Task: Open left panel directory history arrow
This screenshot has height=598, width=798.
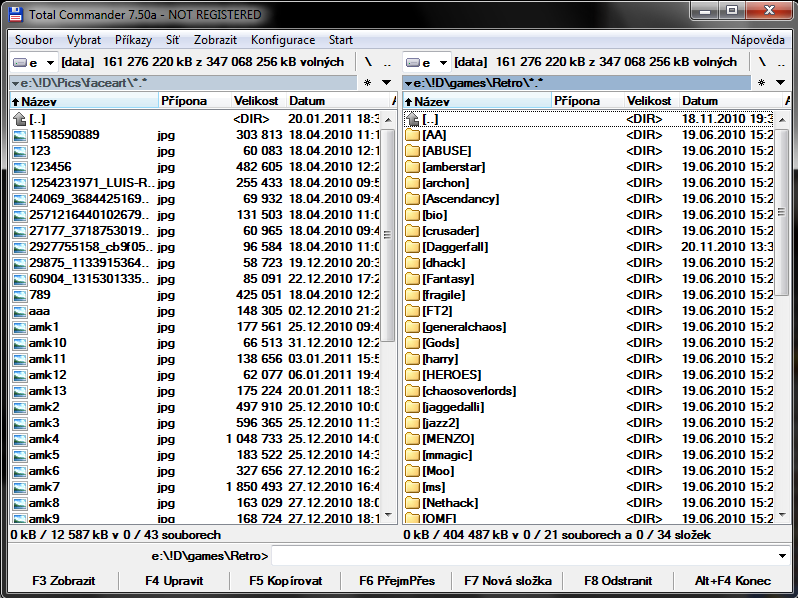Action: pos(387,82)
